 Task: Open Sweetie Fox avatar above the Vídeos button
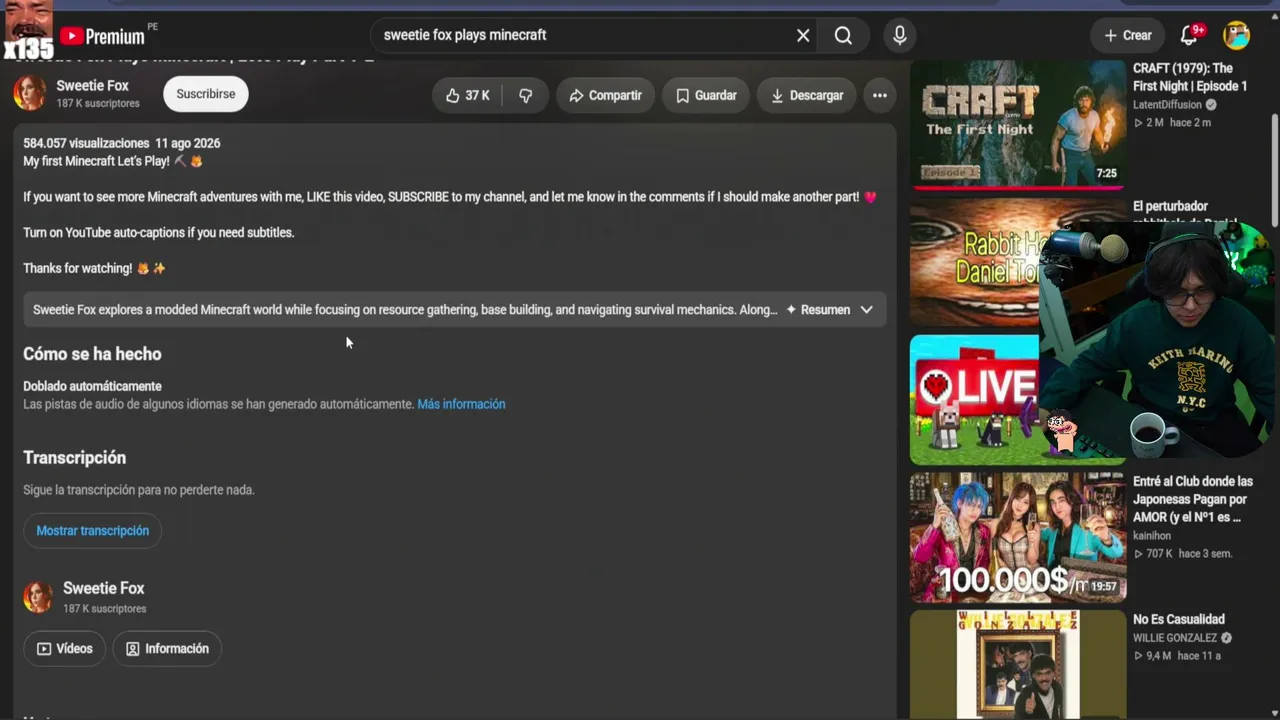[38, 597]
